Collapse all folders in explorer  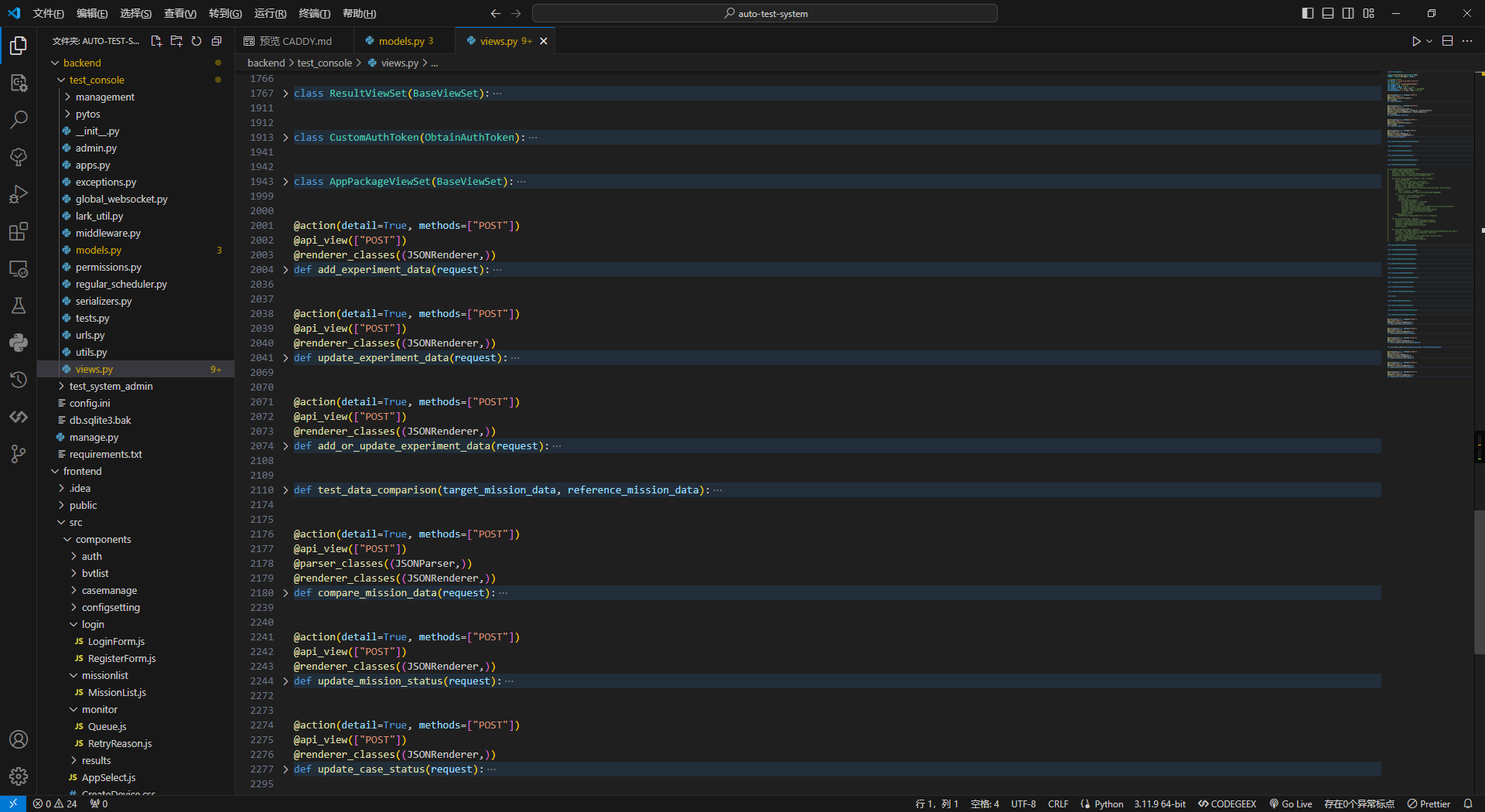(217, 41)
